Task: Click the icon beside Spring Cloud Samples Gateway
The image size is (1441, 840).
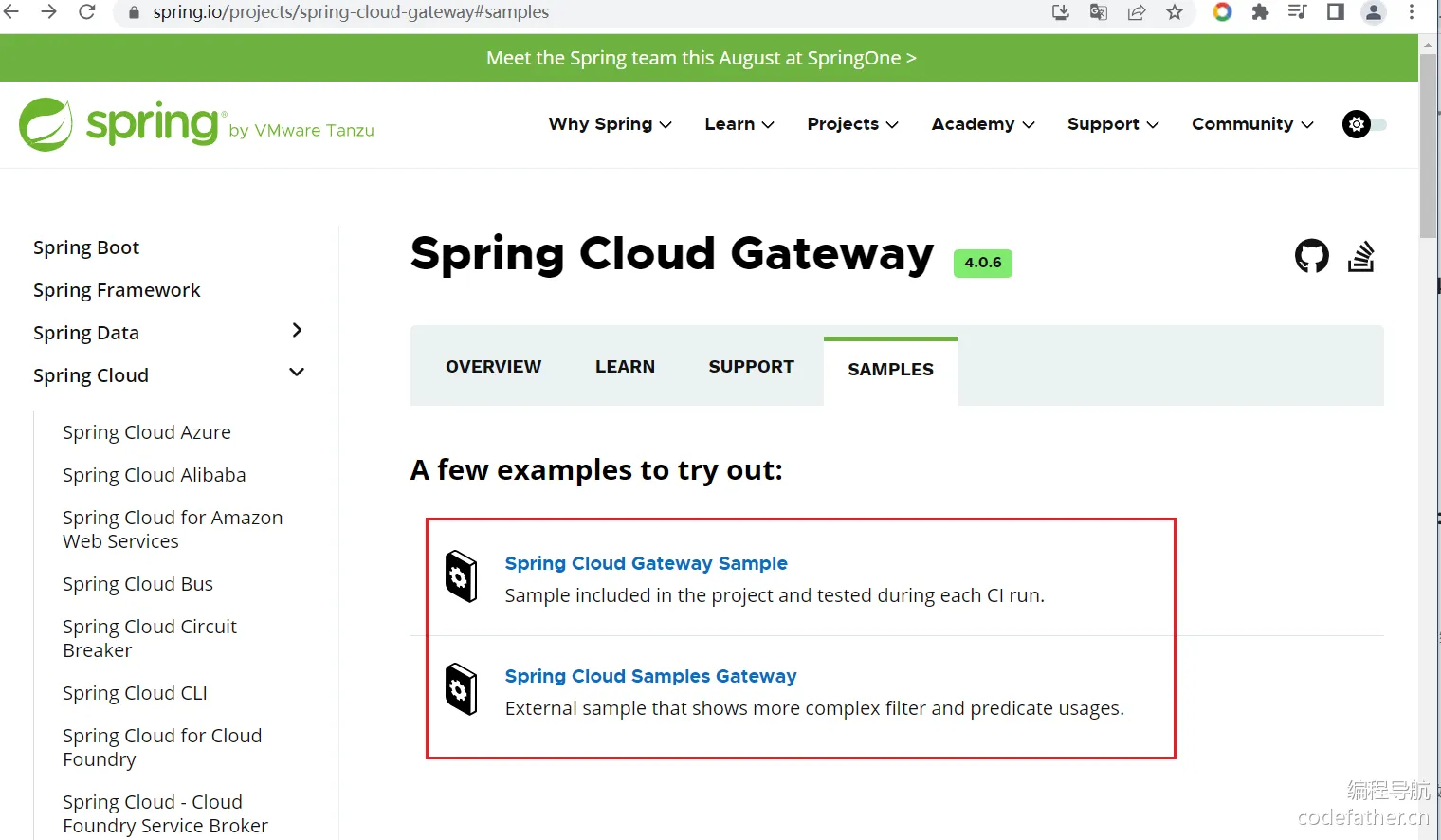Action: pos(461,689)
